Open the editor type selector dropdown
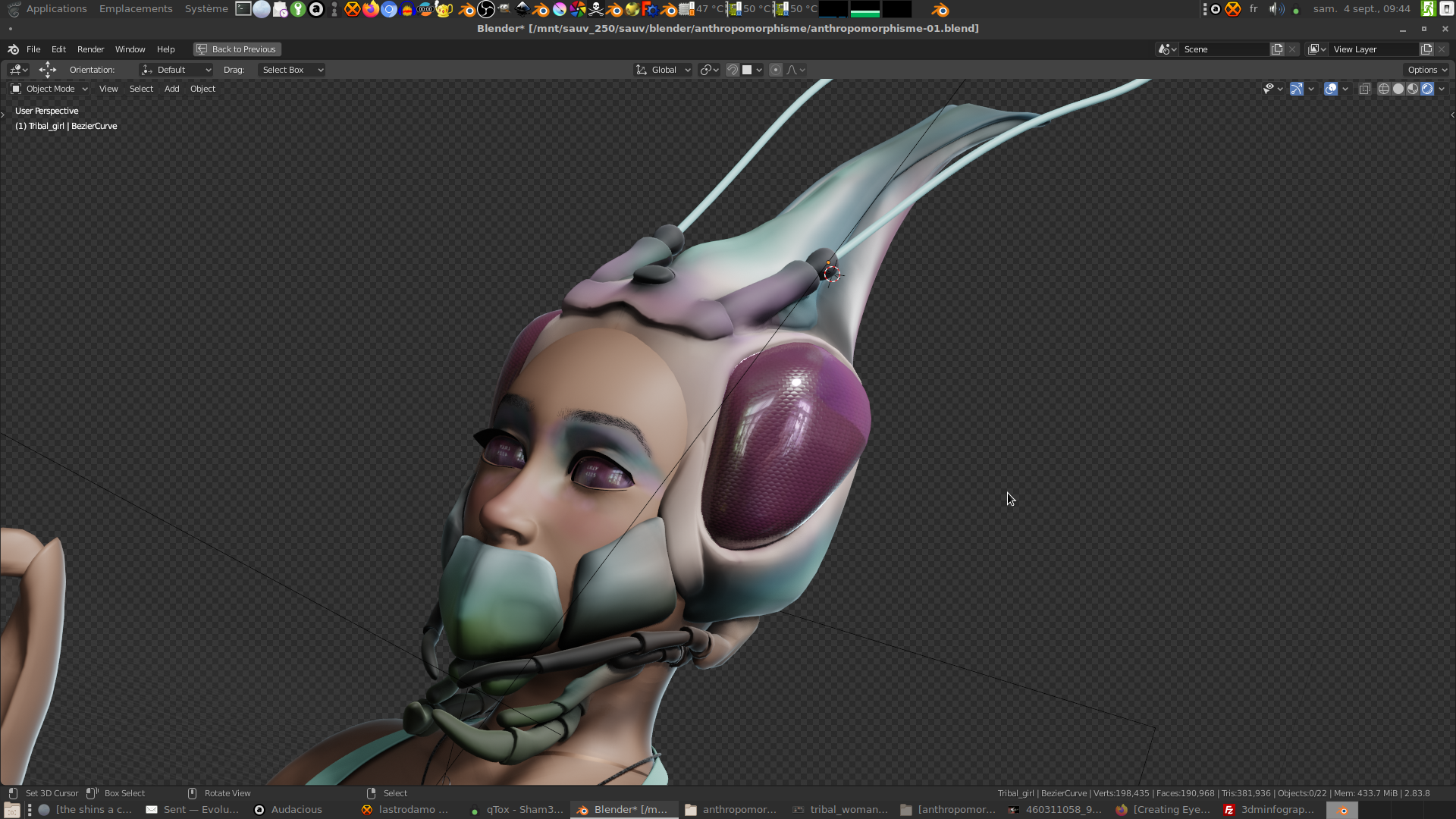Screen dimensions: 1456x819 (x=18, y=70)
